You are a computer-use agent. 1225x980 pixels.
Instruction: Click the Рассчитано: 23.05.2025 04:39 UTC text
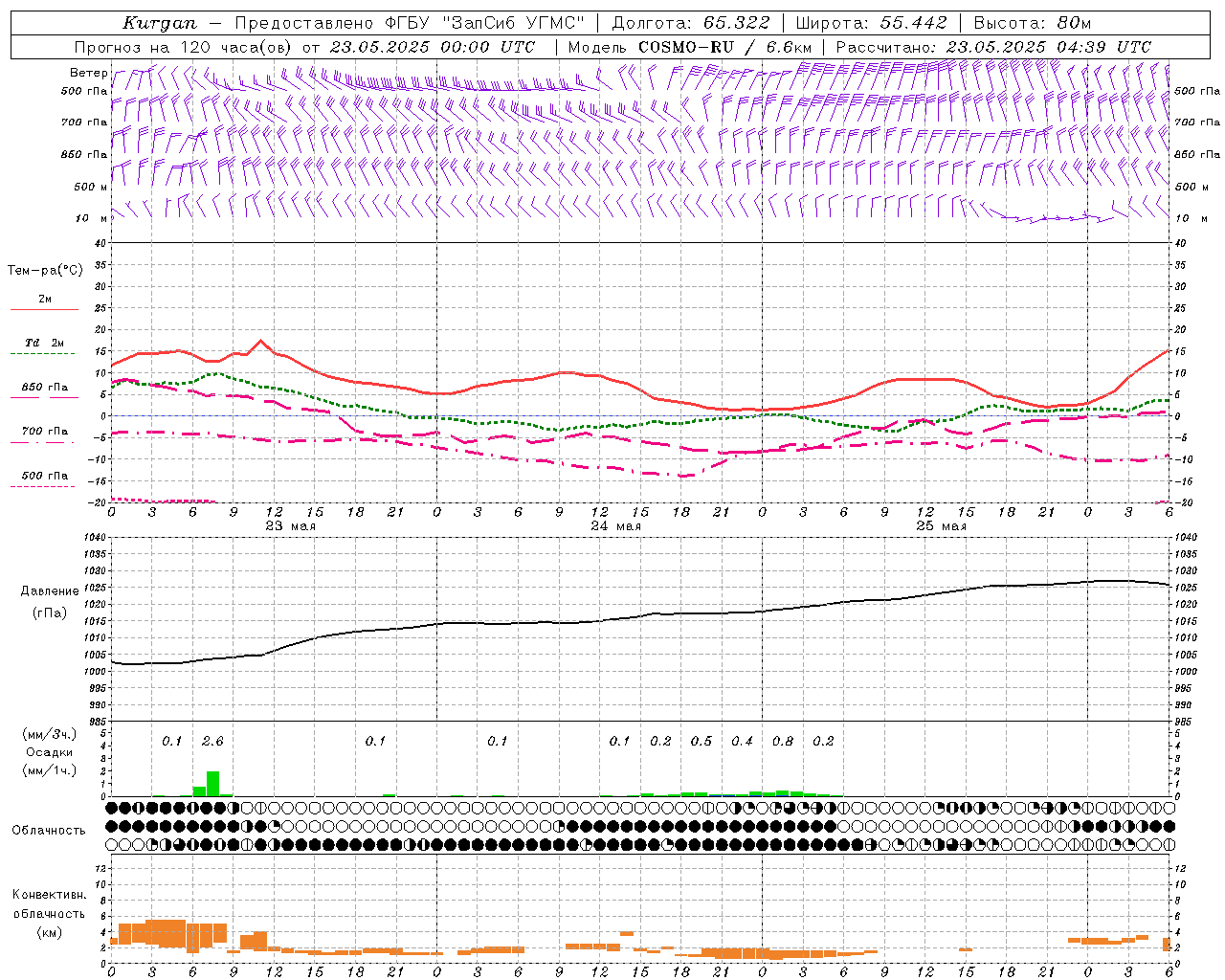(993, 47)
